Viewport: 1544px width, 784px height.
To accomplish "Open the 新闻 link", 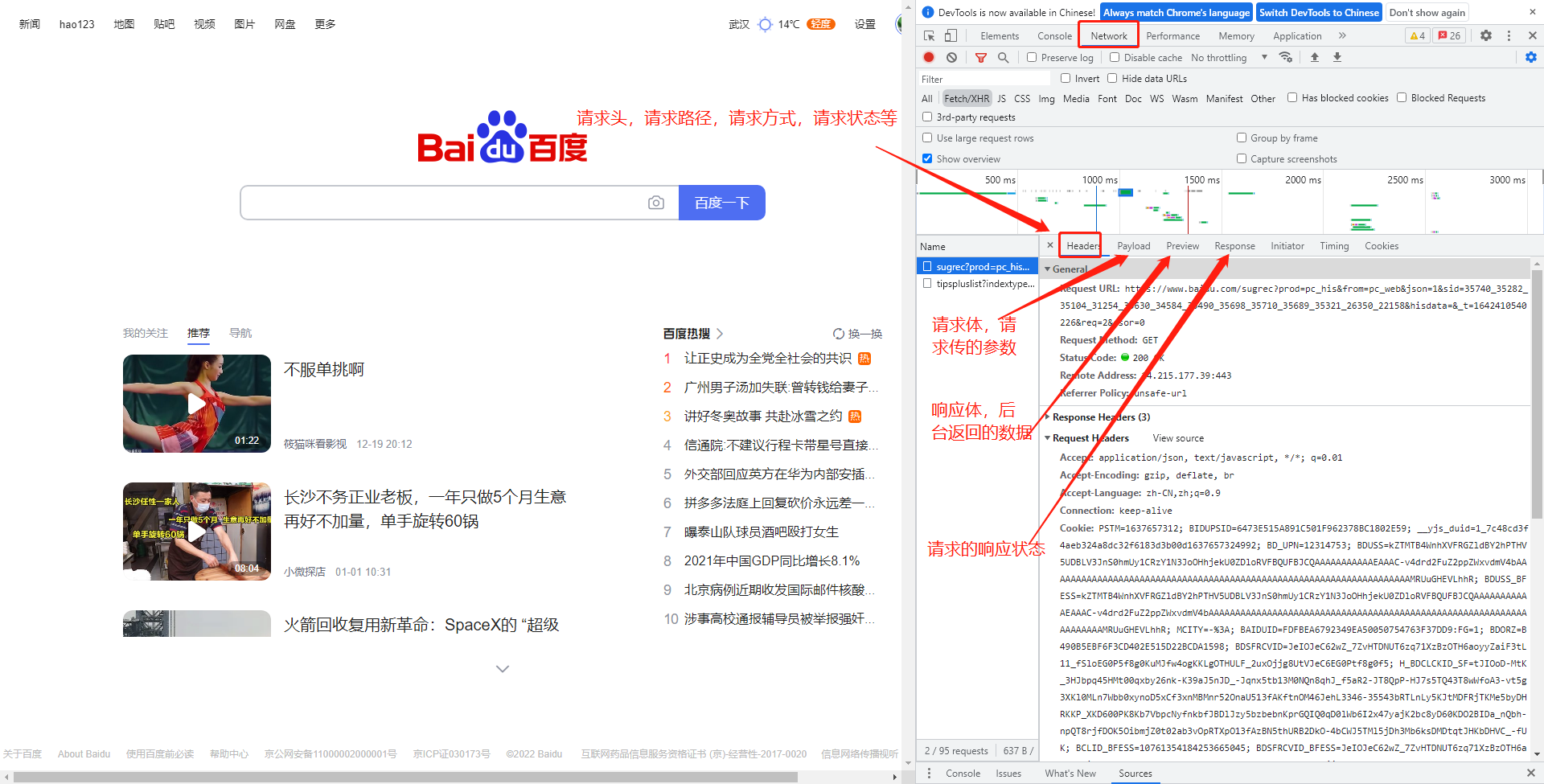I will [x=30, y=24].
